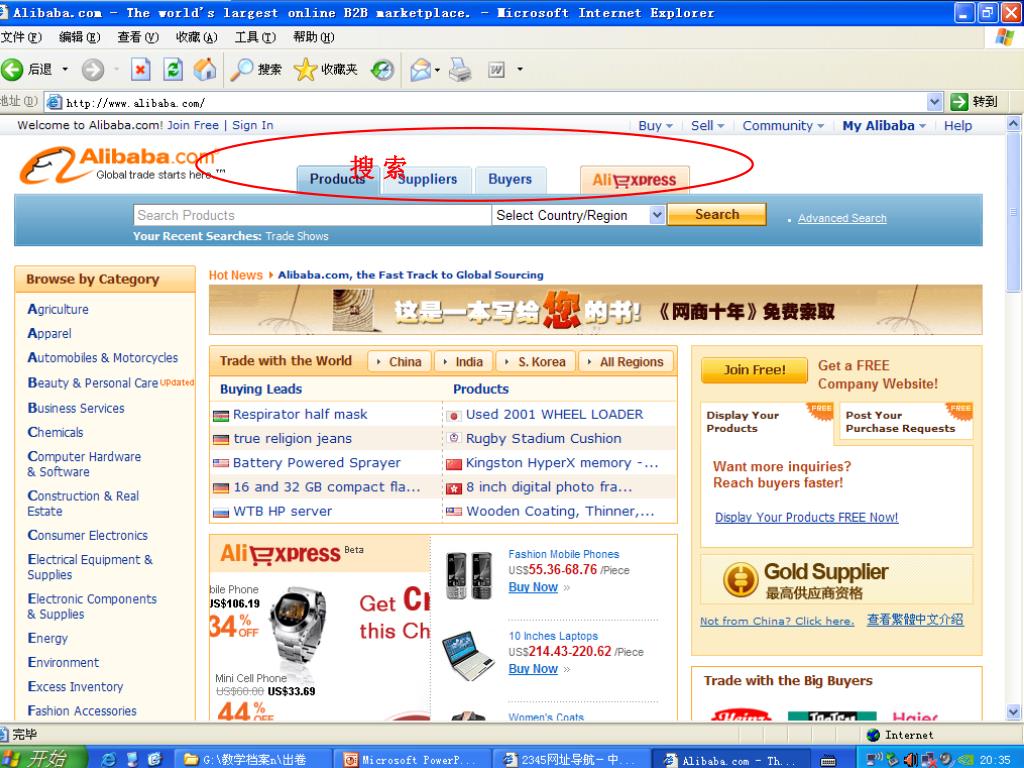Open the 工具(T) menu
The width and height of the screenshot is (1024, 768).
click(255, 37)
